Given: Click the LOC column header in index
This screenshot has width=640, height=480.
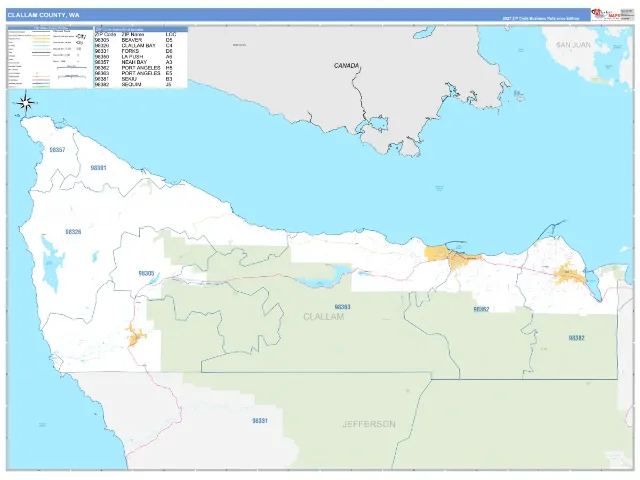Looking at the screenshot, I should pos(171,35).
